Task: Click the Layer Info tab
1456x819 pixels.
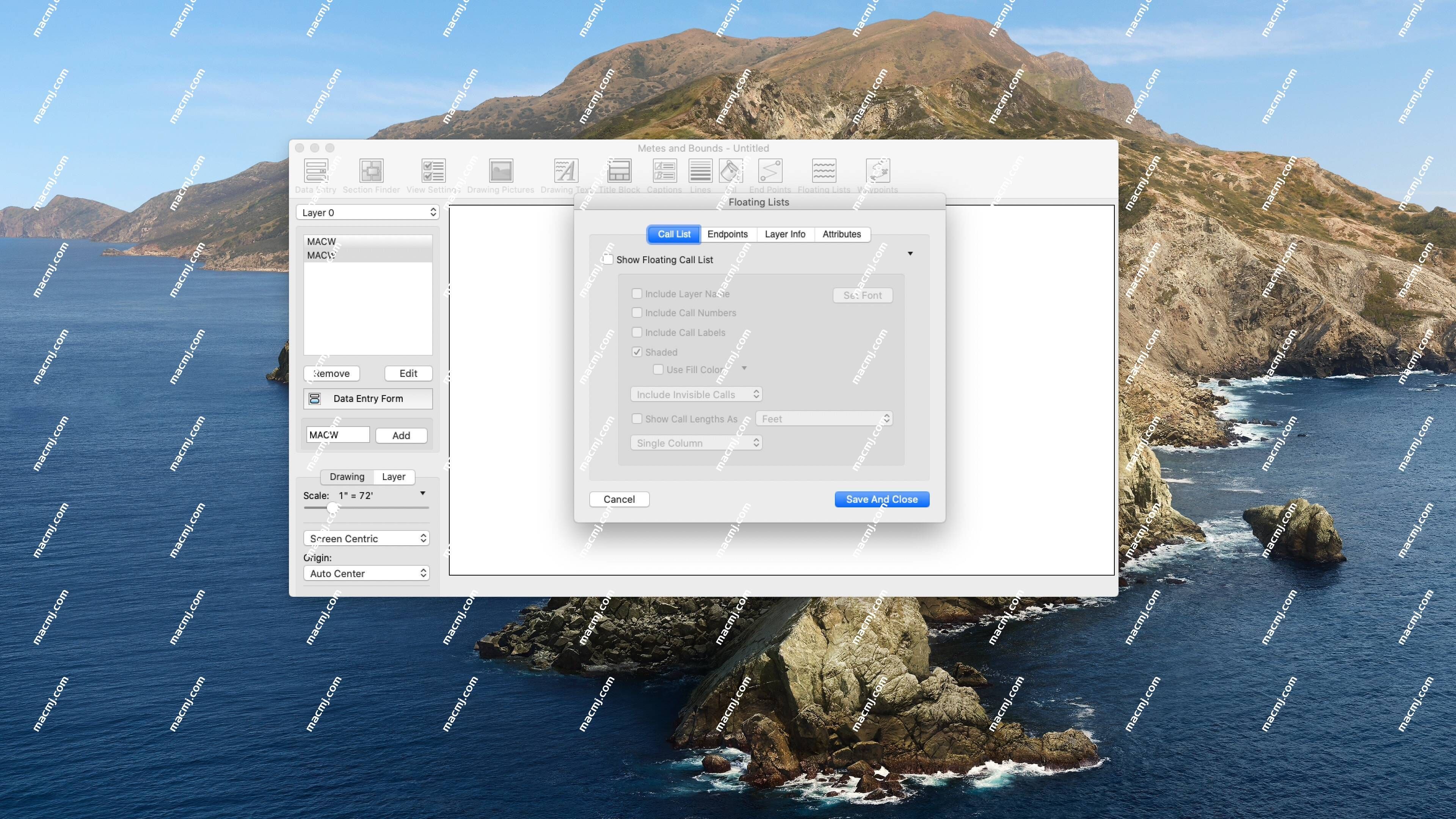Action: click(785, 233)
